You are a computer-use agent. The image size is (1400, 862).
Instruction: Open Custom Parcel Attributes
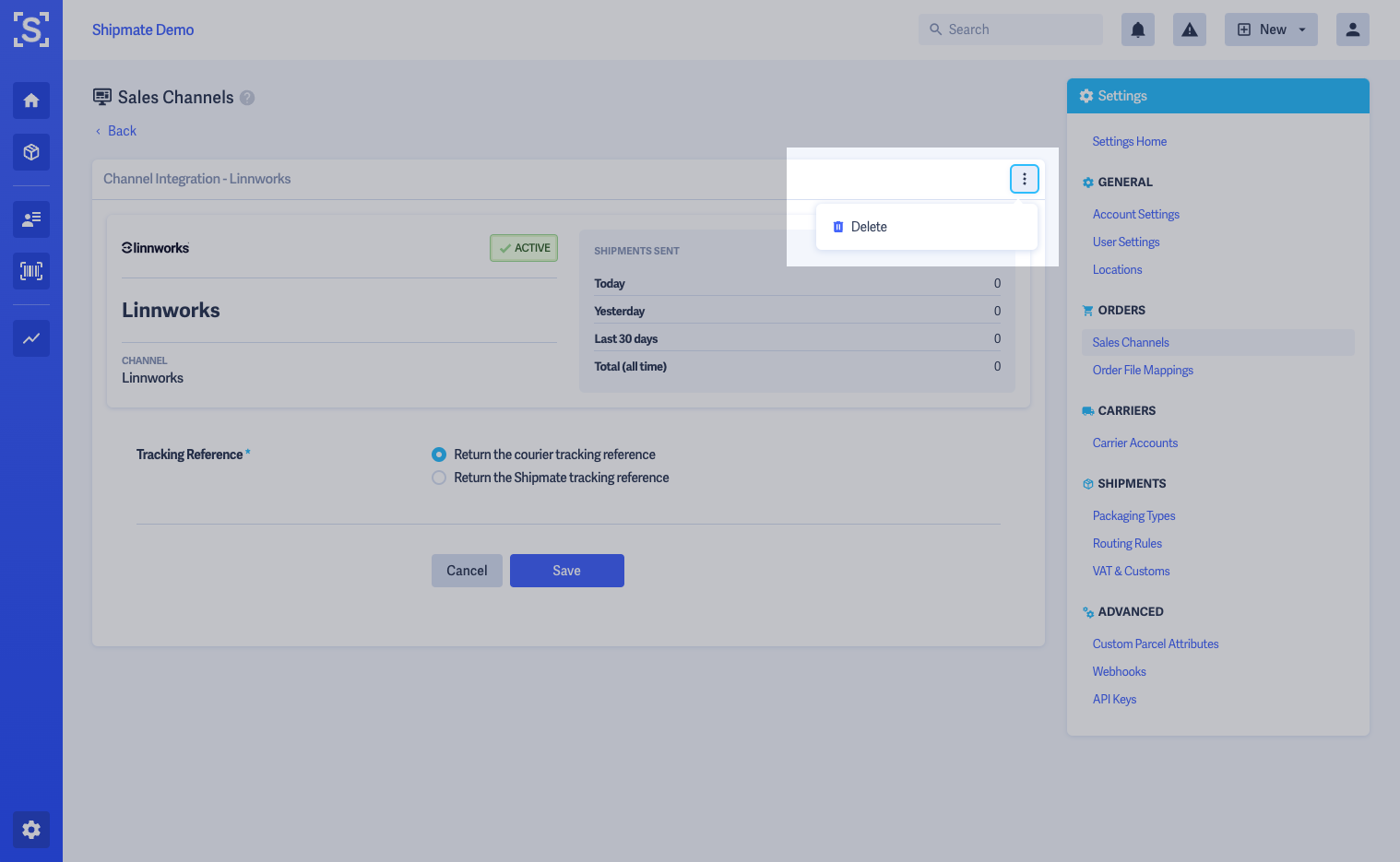click(1156, 644)
